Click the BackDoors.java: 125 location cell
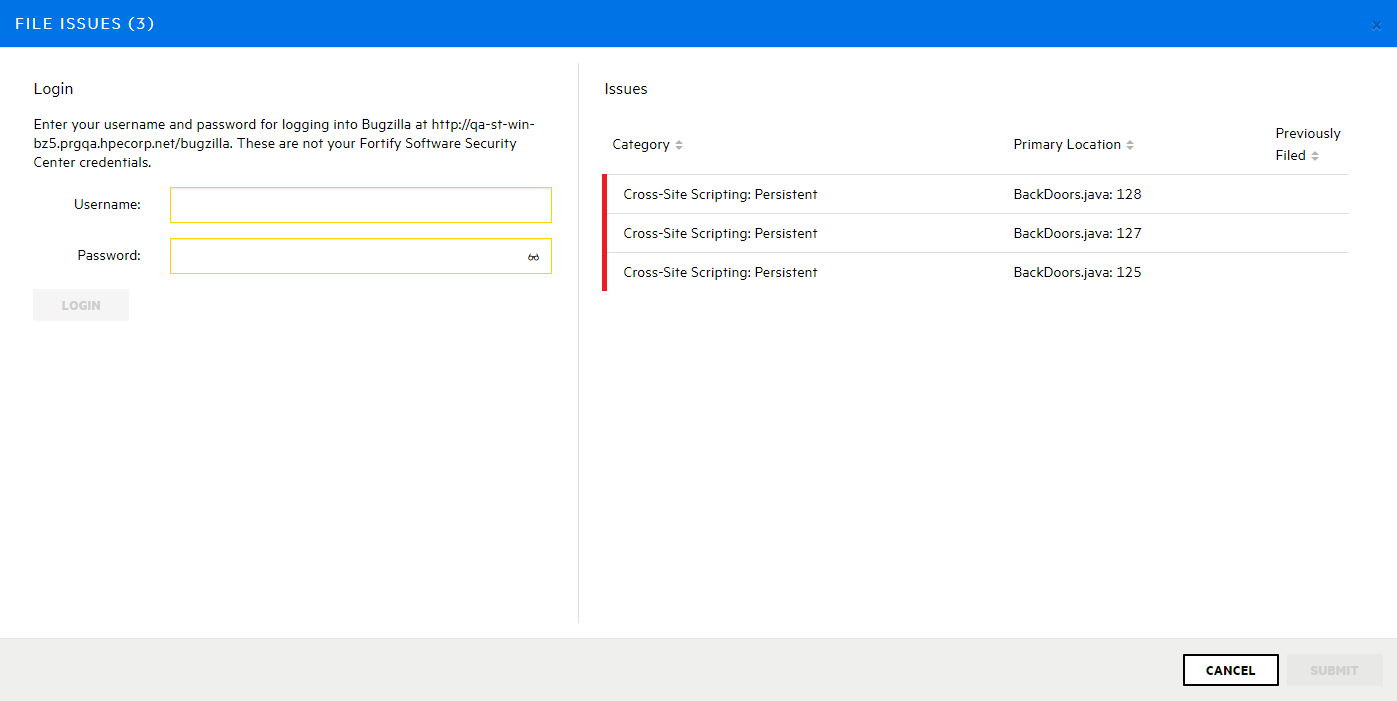The image size is (1397, 701). click(1077, 273)
